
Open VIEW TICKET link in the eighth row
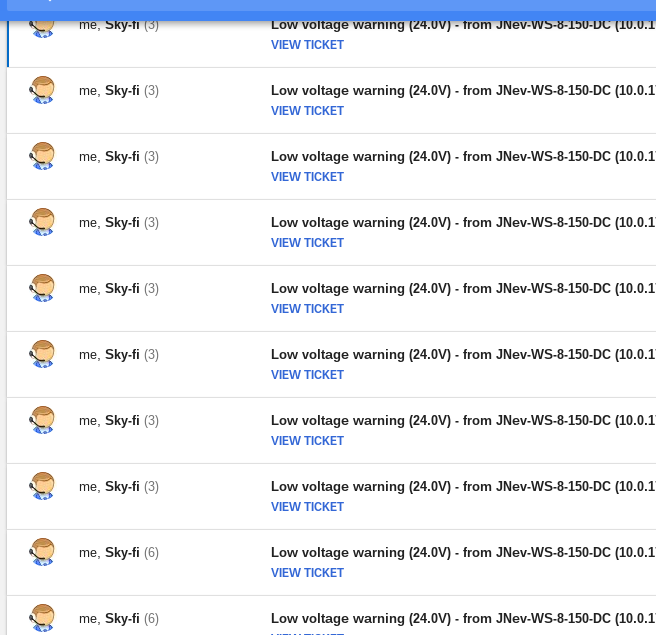(x=307, y=507)
